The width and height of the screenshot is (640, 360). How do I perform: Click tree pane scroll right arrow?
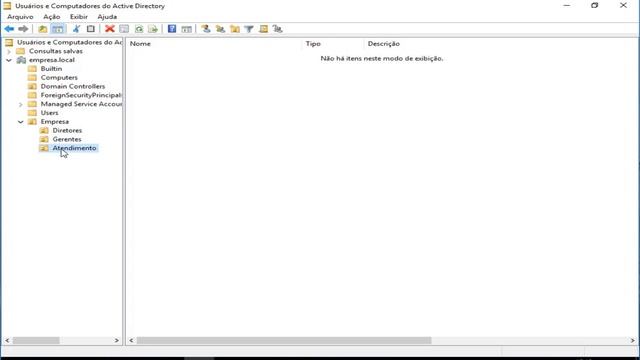(117, 340)
